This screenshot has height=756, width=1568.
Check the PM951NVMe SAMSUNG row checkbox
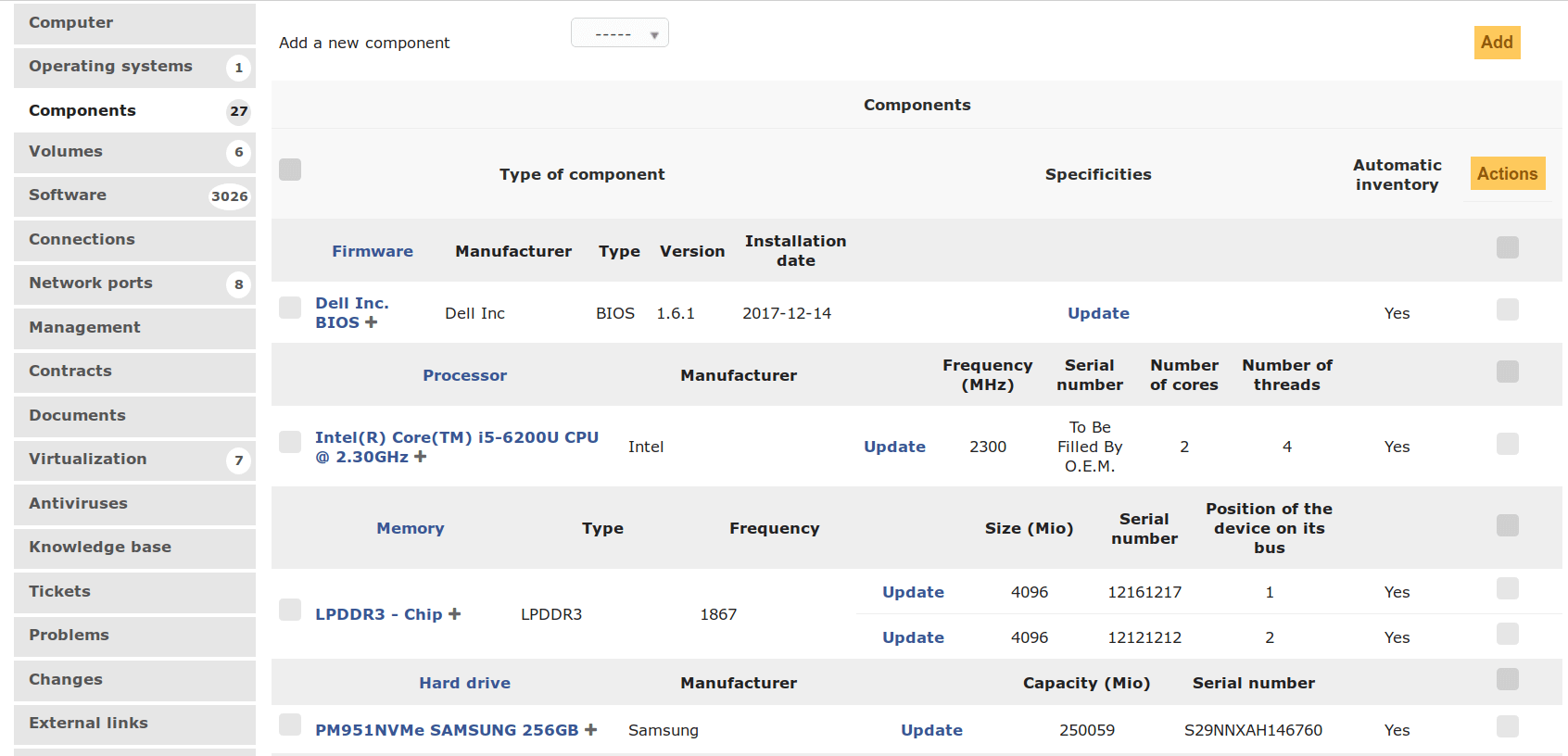290,724
